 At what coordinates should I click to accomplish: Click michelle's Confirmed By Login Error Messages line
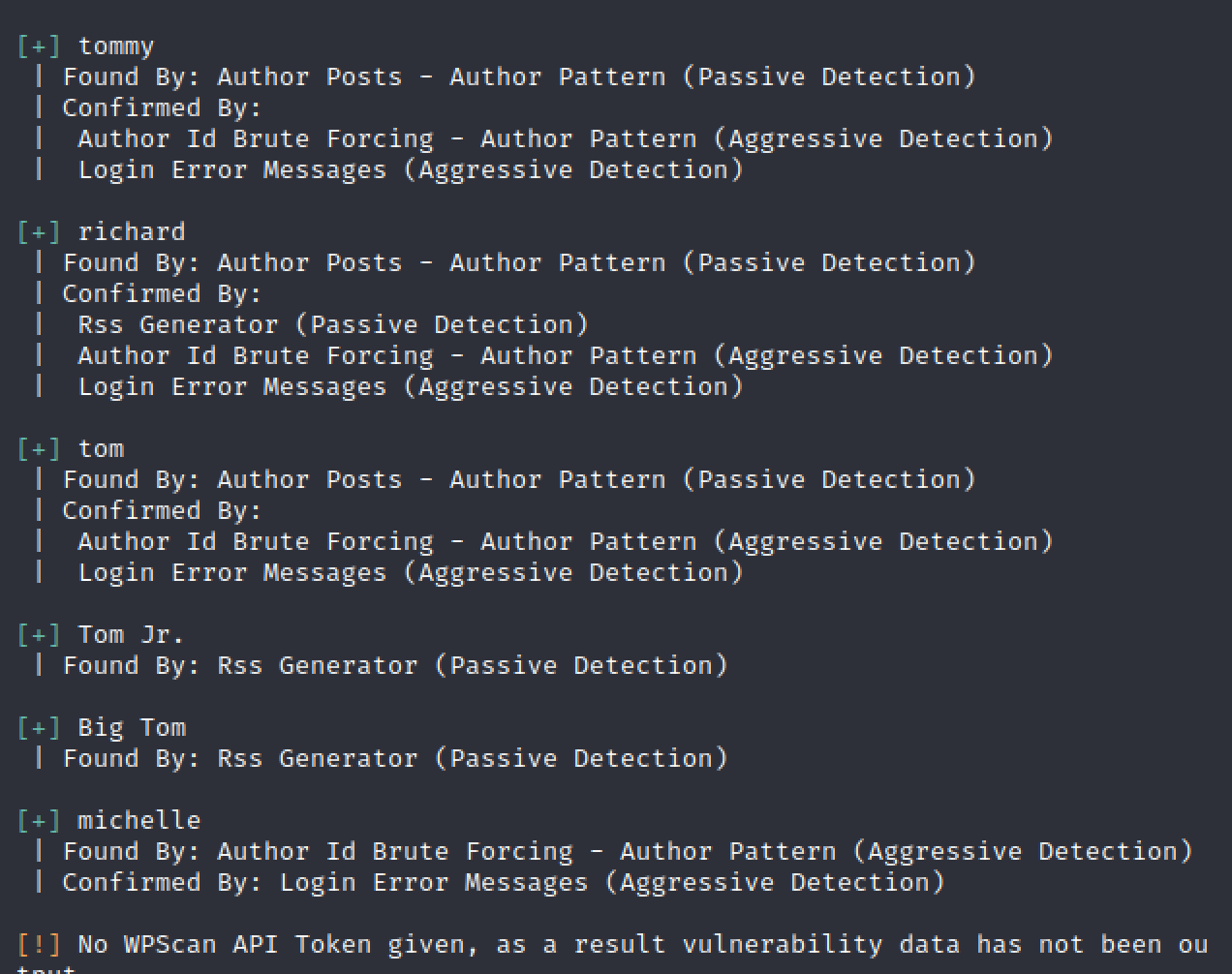click(x=504, y=883)
